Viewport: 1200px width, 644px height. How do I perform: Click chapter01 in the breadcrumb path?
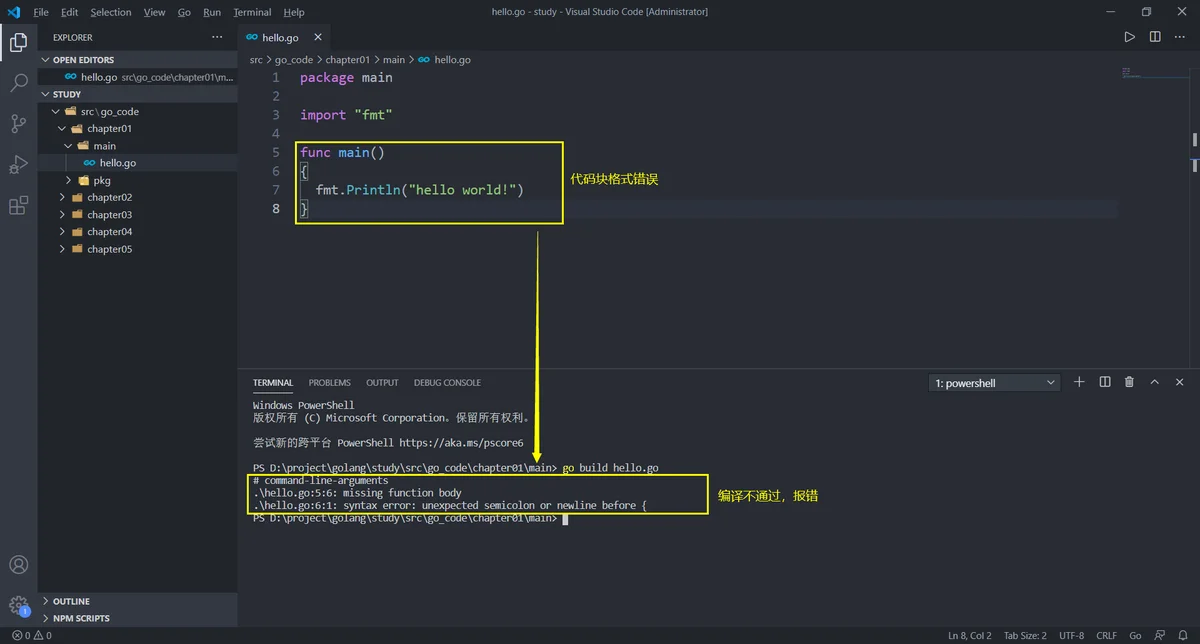coord(348,60)
